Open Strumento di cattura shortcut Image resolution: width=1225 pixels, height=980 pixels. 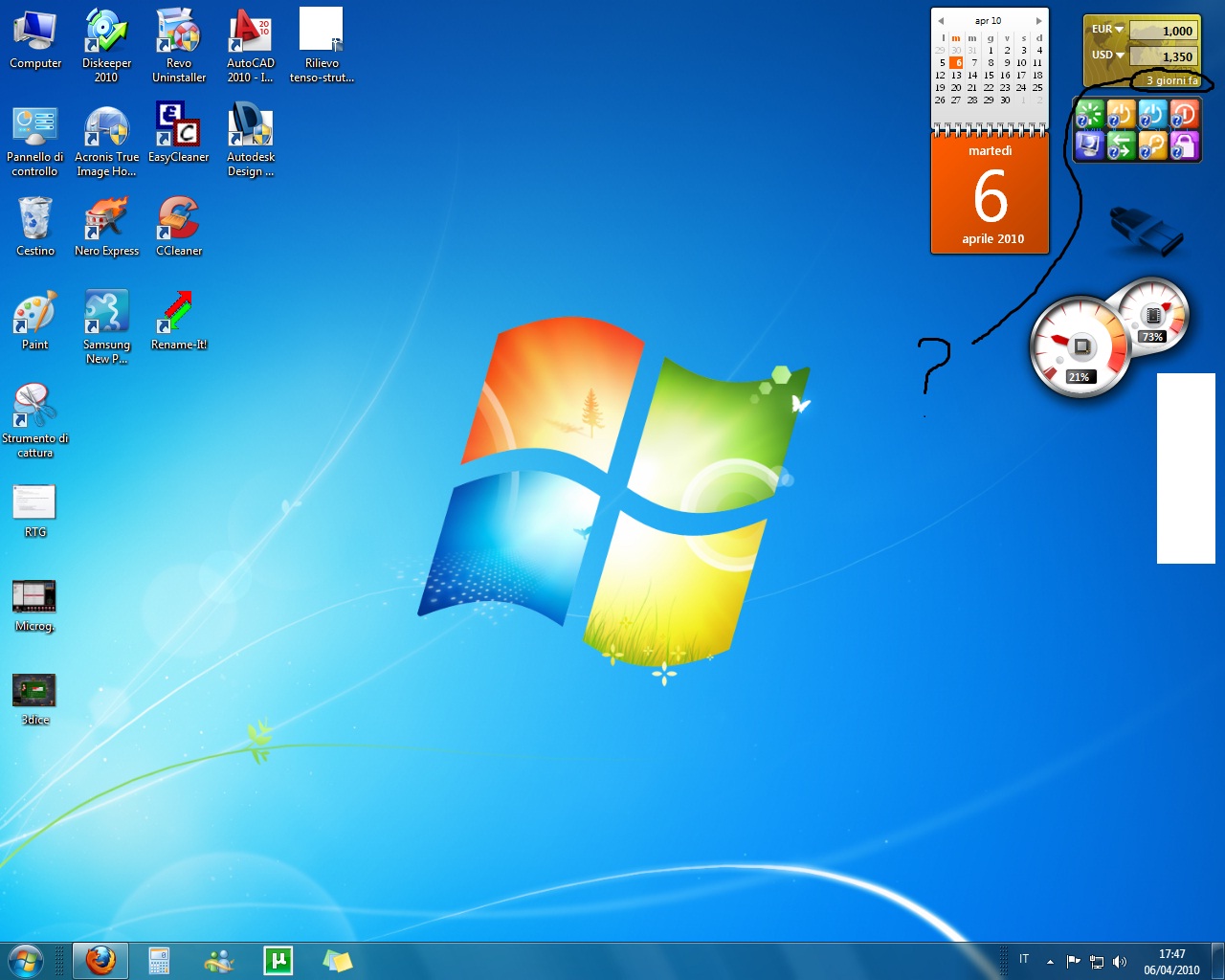(35, 421)
